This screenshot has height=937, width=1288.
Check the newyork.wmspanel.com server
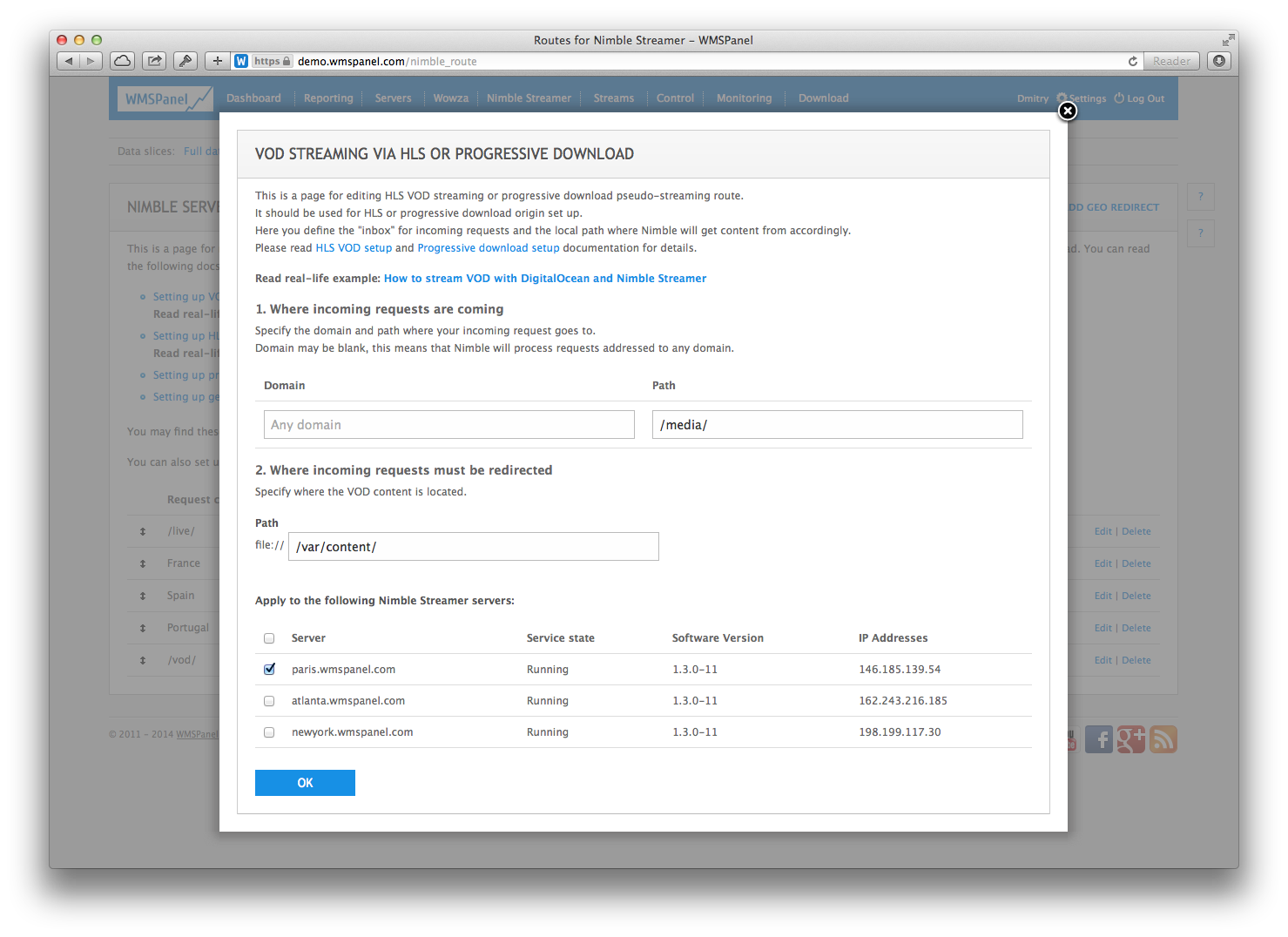pos(269,732)
